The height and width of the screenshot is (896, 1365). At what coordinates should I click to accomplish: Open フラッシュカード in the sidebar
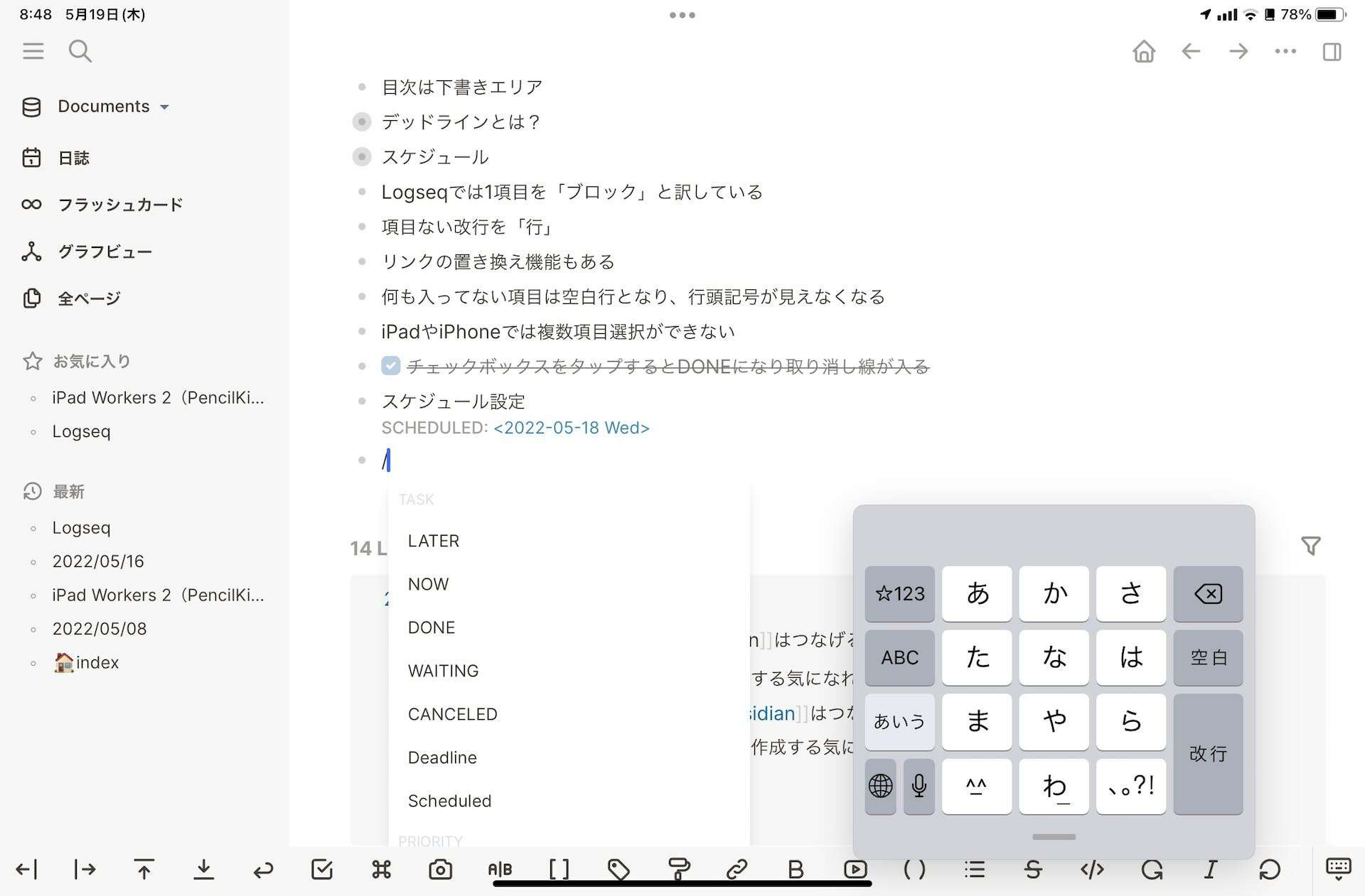(x=120, y=205)
